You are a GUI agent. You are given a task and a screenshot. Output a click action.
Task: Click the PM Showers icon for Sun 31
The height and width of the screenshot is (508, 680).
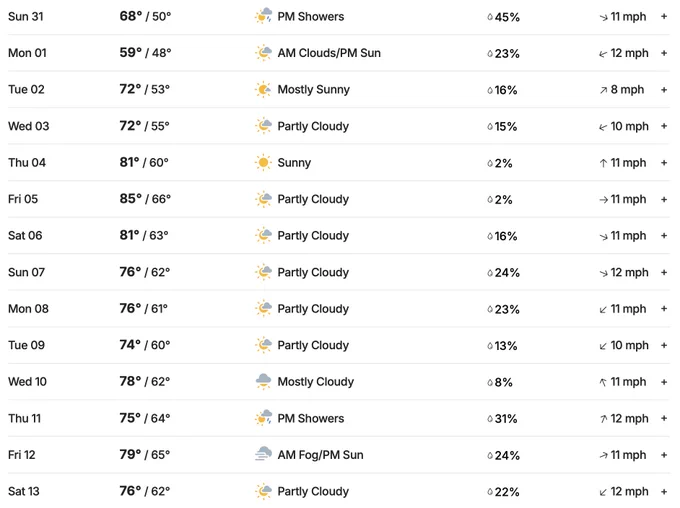(x=263, y=16)
